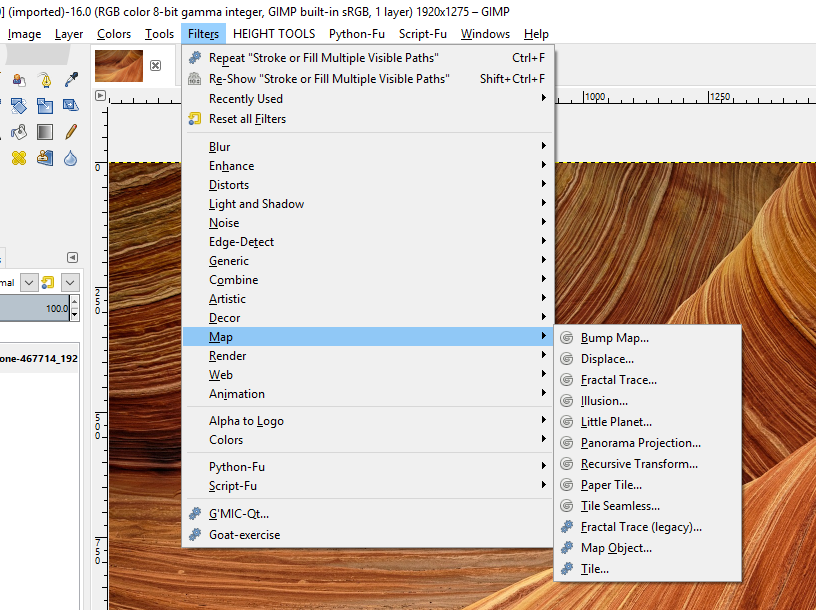Choose Little Planet from the Map submenu
The width and height of the screenshot is (816, 610).
[647, 422]
